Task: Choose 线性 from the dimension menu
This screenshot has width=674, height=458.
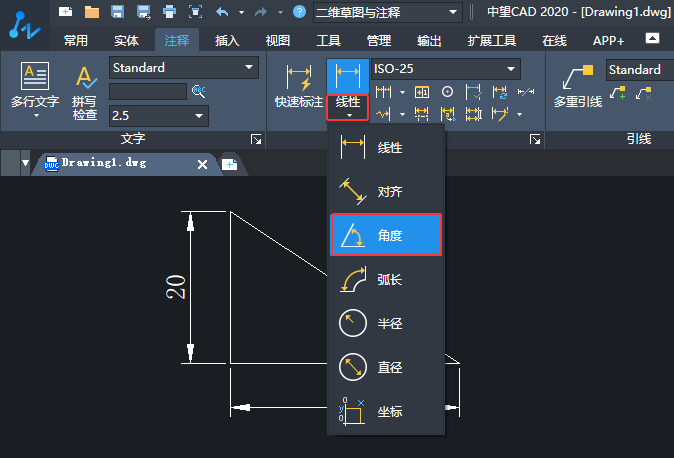Action: [386, 148]
